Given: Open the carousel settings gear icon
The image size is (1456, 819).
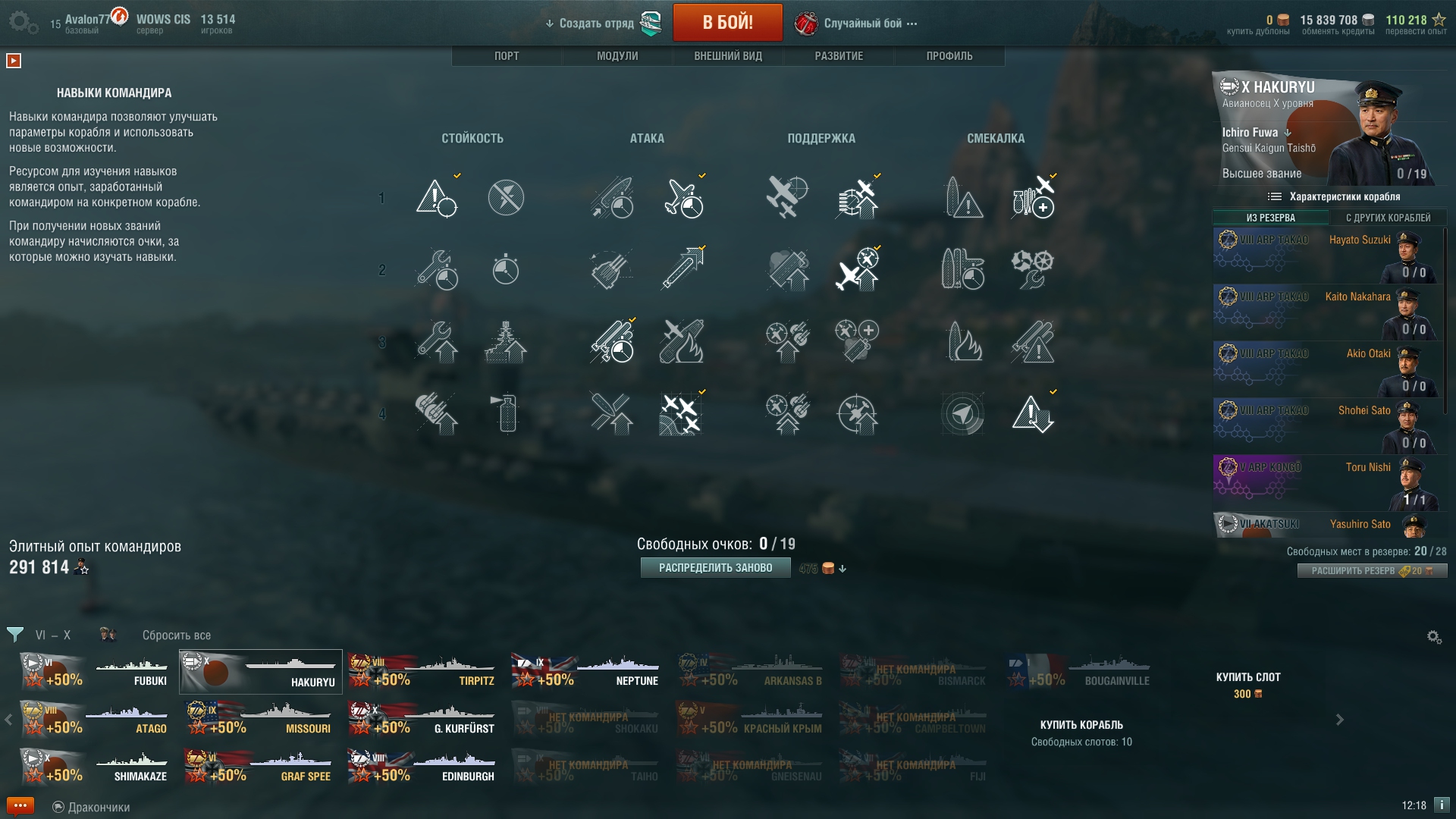Looking at the screenshot, I should (1434, 637).
